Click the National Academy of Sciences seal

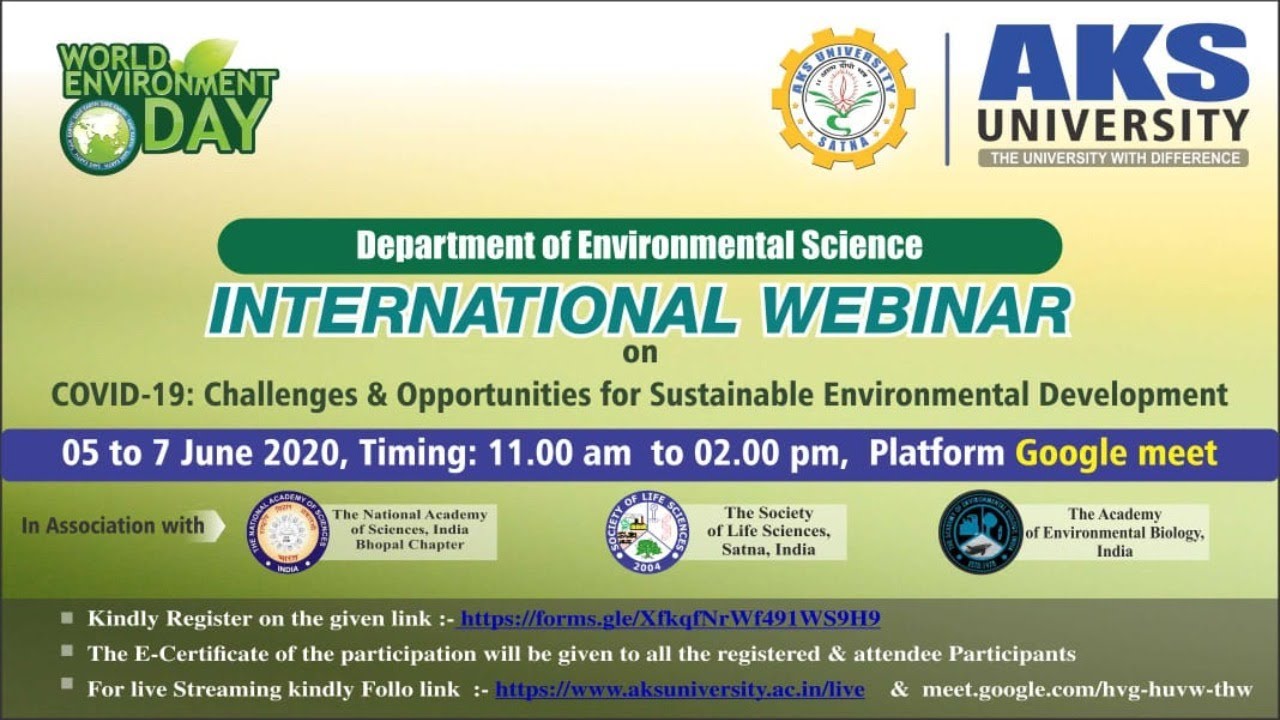pos(288,532)
